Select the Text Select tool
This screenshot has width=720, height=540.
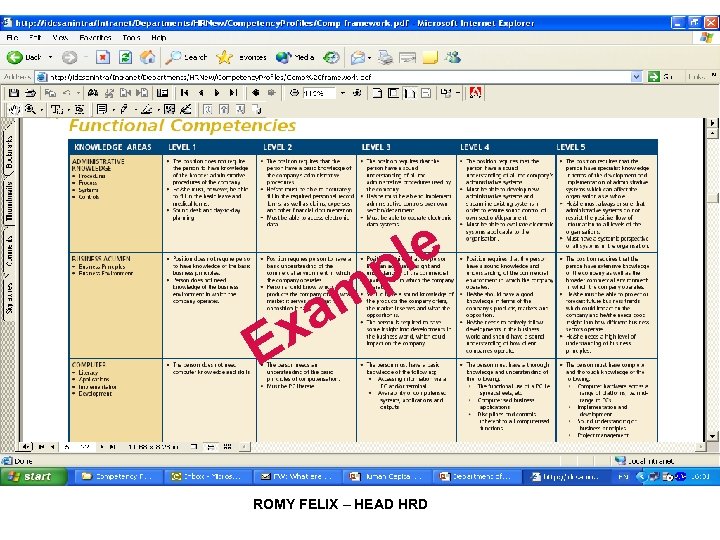(x=57, y=109)
